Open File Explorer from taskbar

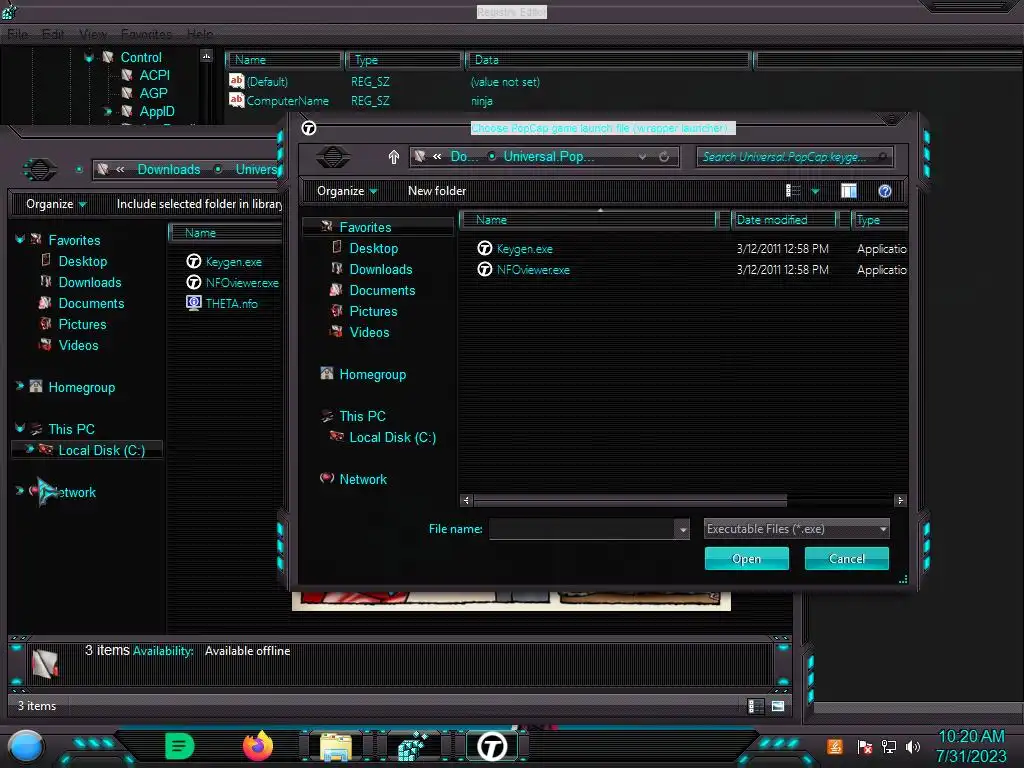[336, 746]
